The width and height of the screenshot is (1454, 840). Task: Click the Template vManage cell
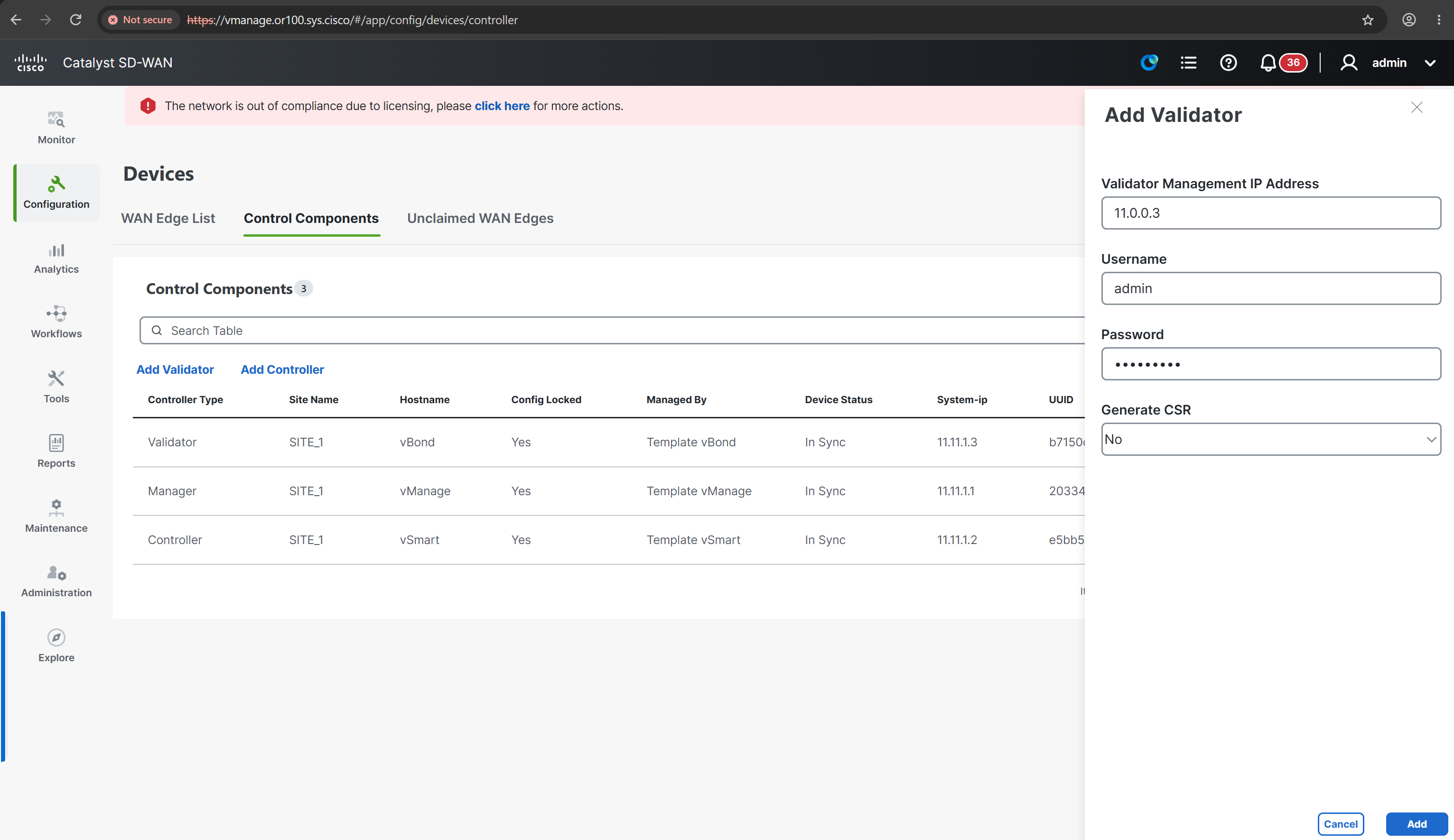(x=699, y=491)
